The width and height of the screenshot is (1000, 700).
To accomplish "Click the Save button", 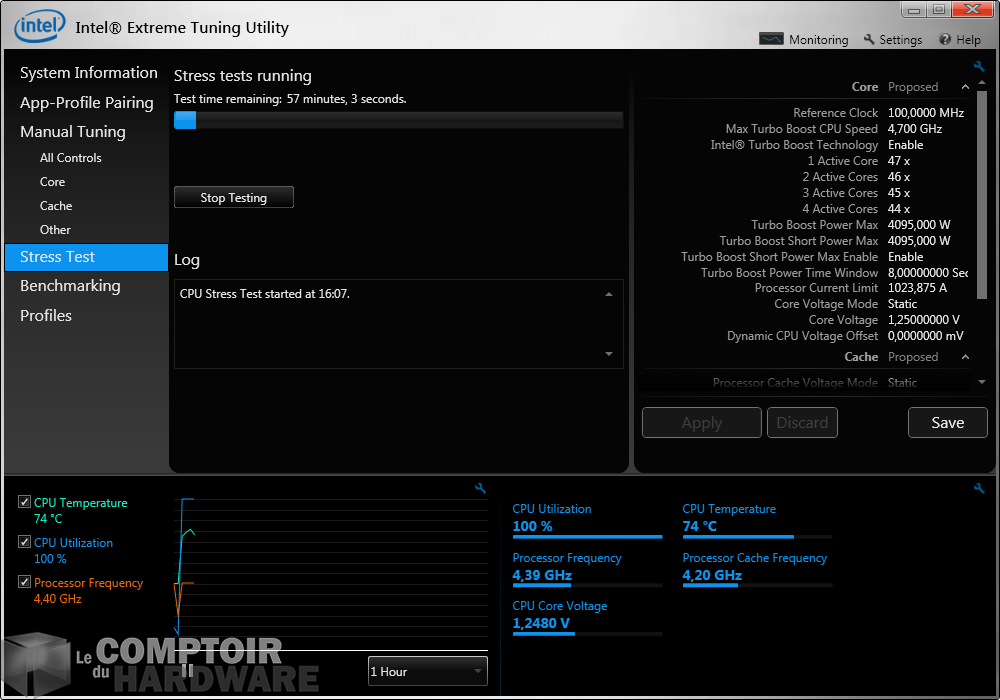I will 947,422.
